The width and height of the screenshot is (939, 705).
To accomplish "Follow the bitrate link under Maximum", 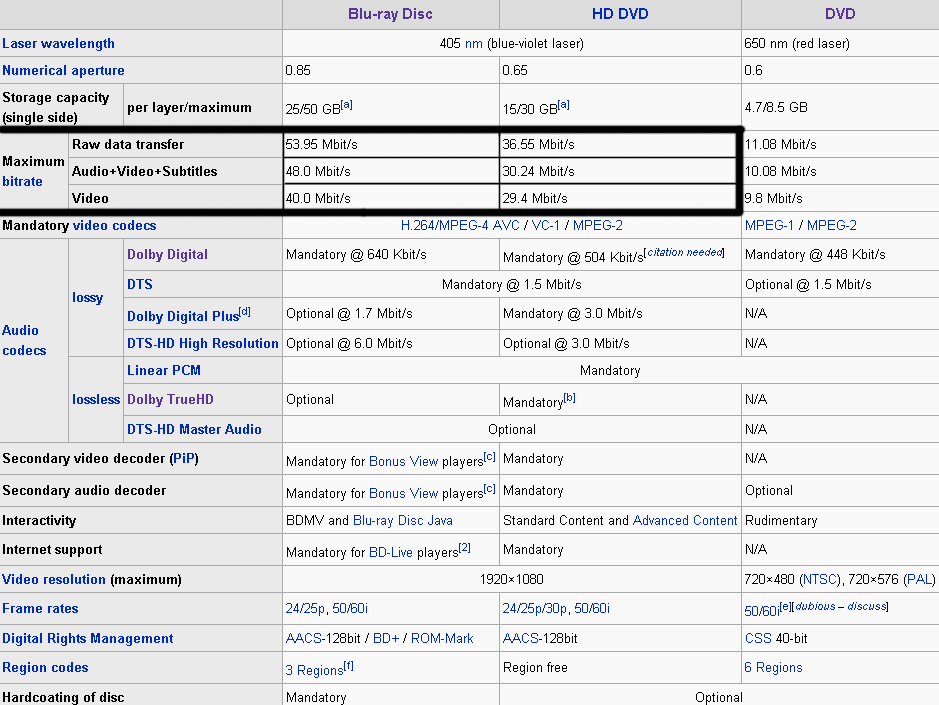I will (x=22, y=181).
